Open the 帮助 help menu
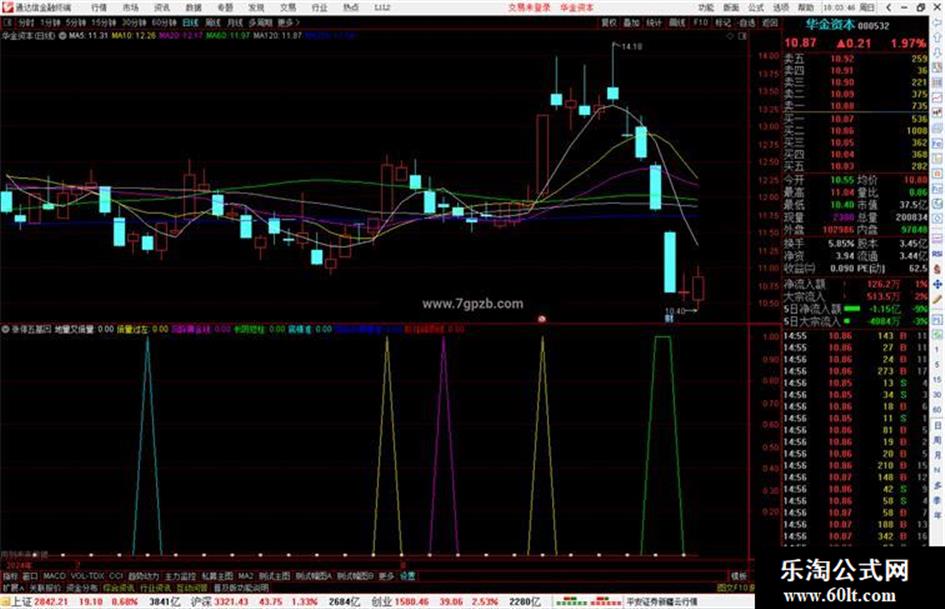This screenshot has height=609, width=945. [806, 8]
